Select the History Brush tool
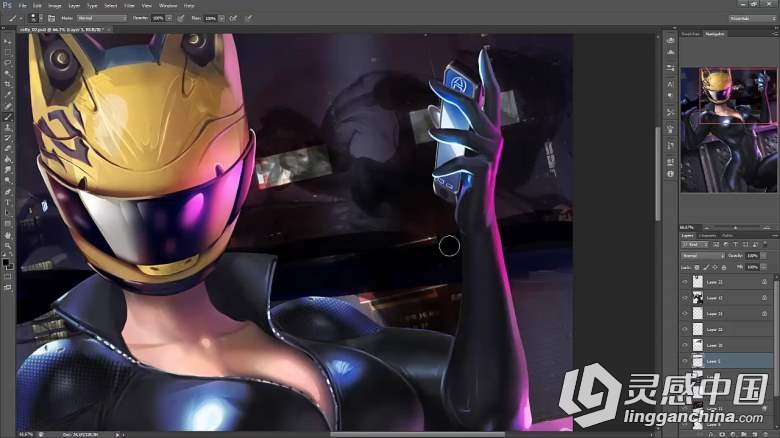This screenshot has height=438, width=780. [x=7, y=138]
